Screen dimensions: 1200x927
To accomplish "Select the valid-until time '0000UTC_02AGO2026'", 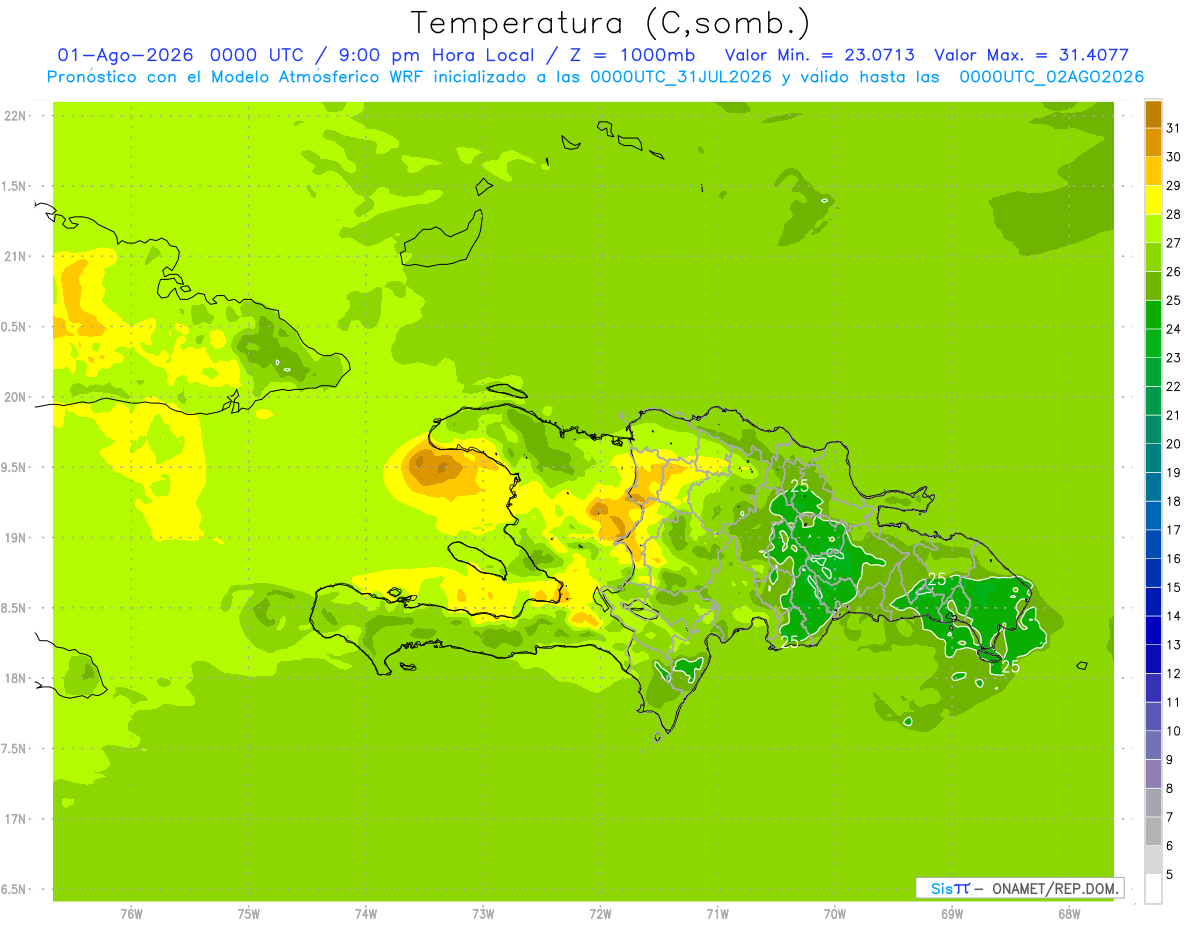I will pyautogui.click(x=1052, y=77).
